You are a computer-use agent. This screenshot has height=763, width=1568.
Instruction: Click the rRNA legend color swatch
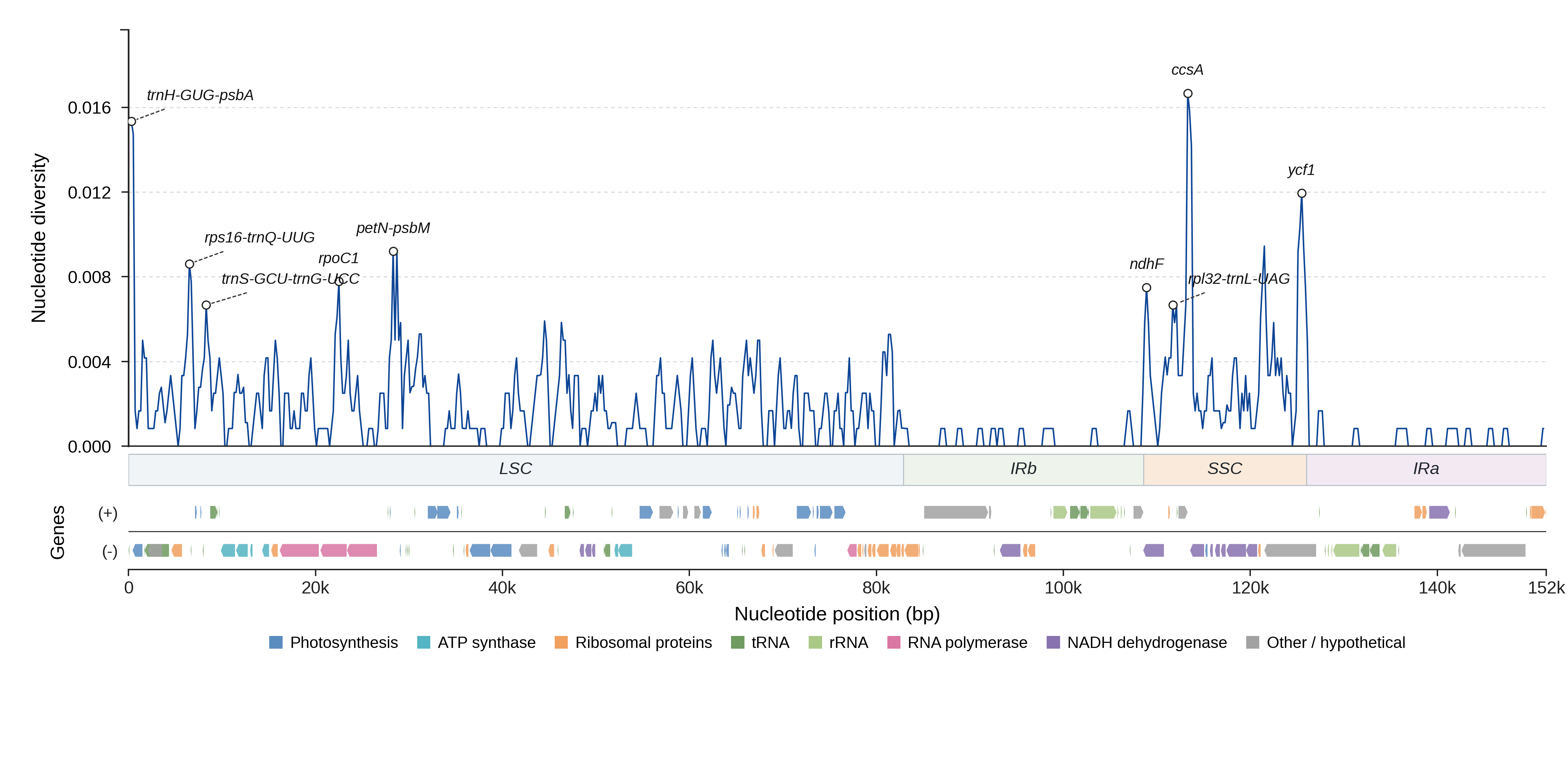coord(815,642)
